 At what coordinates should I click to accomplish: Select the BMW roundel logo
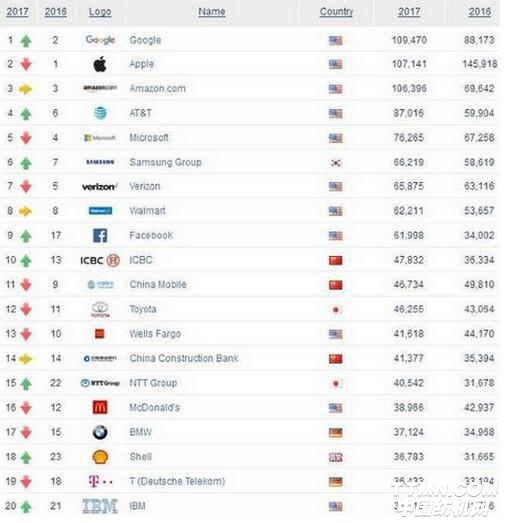pyautogui.click(x=100, y=432)
